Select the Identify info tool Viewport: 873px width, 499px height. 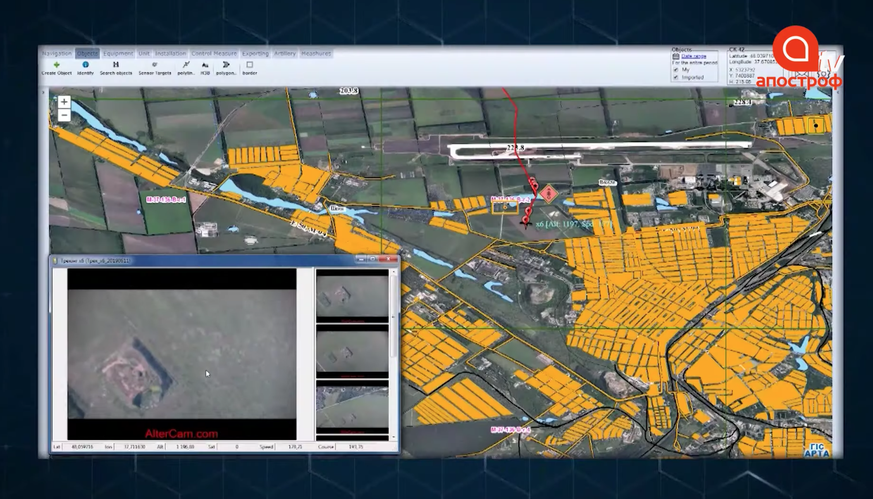pos(85,65)
